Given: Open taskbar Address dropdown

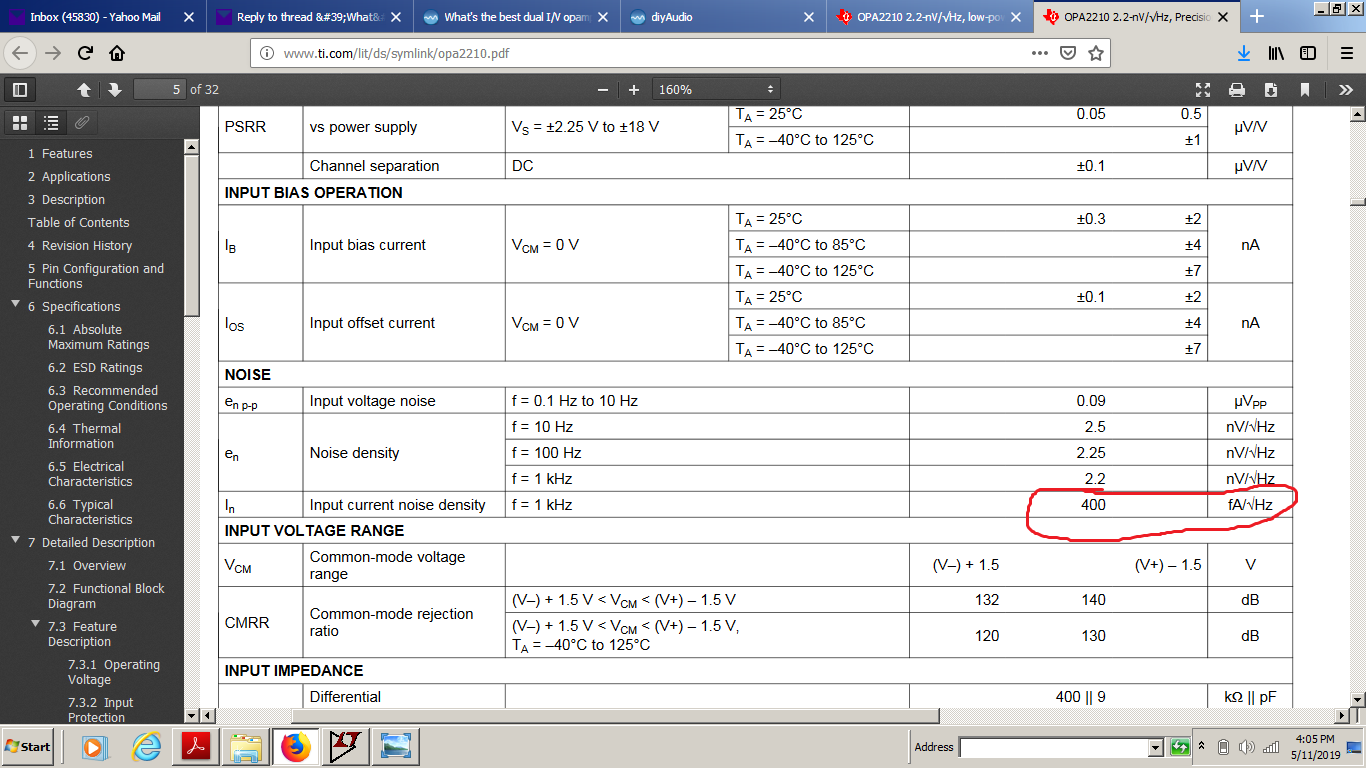Looking at the screenshot, I should point(1156,747).
